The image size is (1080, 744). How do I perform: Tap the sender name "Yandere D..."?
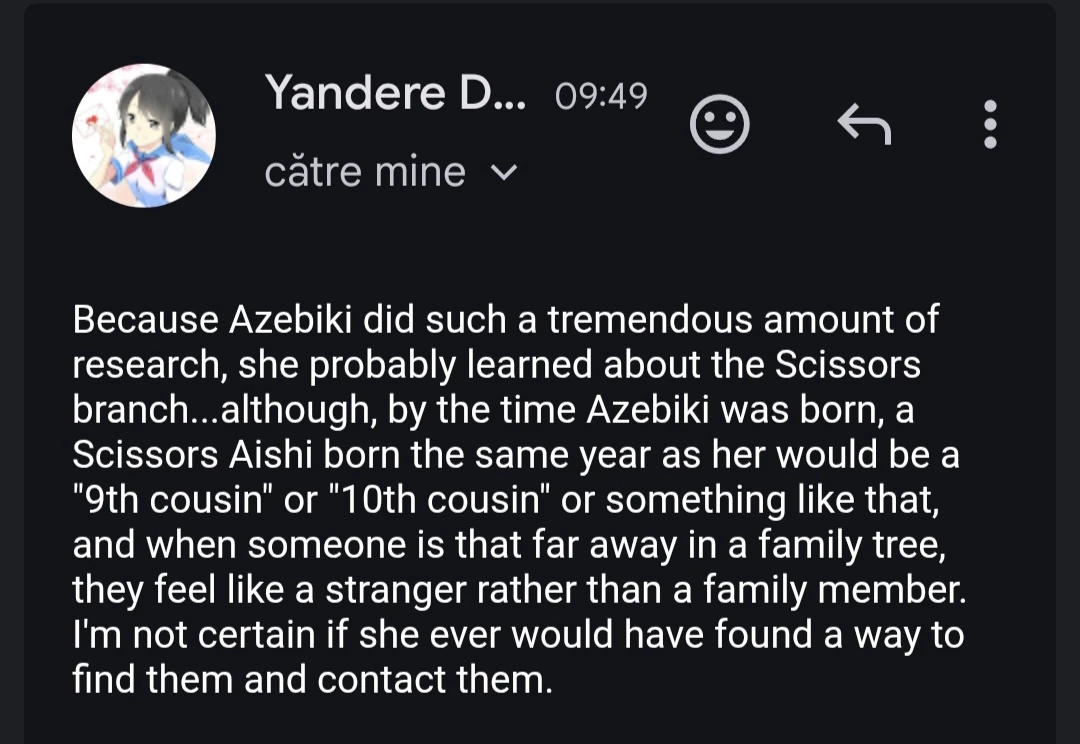pyautogui.click(x=395, y=95)
